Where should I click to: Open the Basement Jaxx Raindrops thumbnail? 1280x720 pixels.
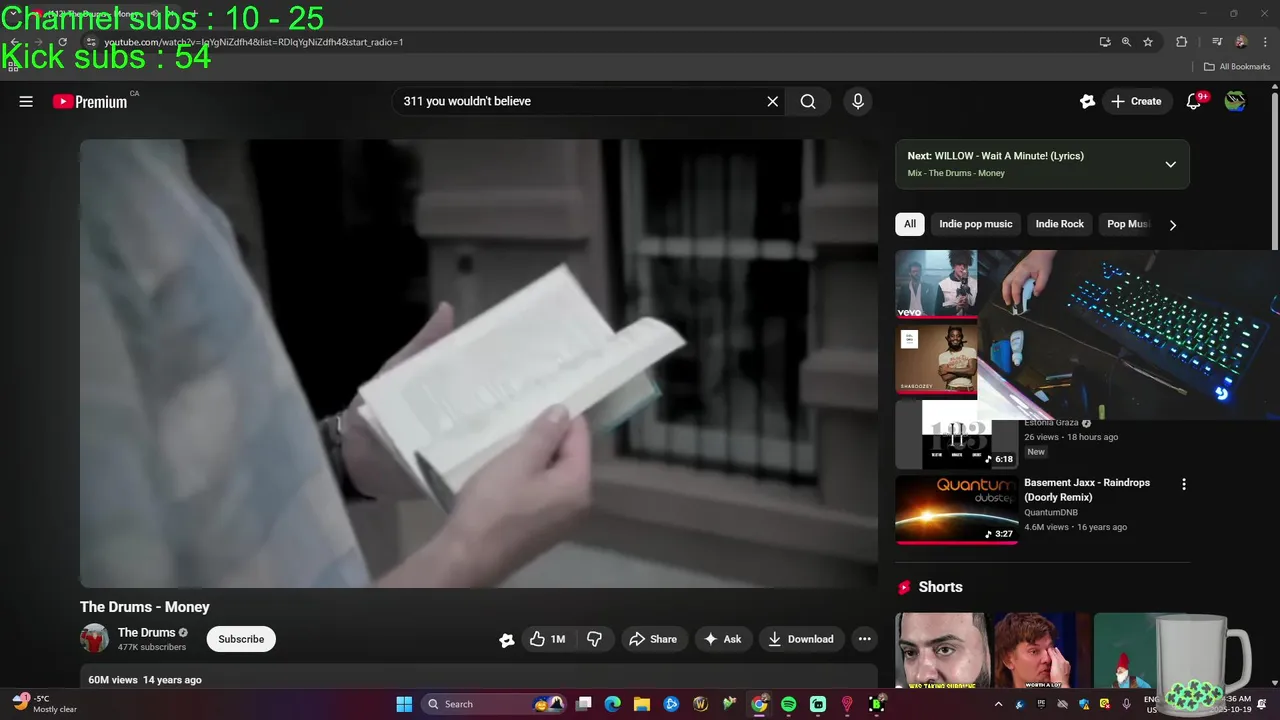956,509
